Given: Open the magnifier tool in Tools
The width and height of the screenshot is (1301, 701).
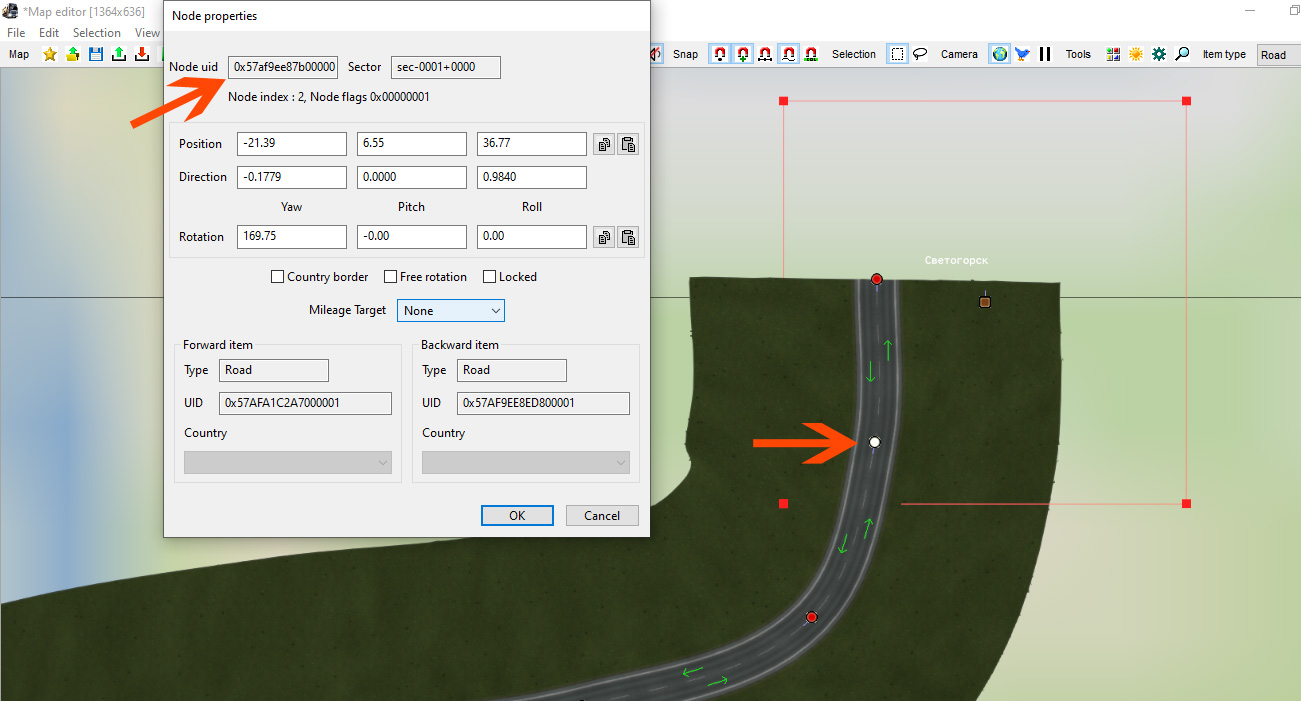Looking at the screenshot, I should click(x=1182, y=54).
